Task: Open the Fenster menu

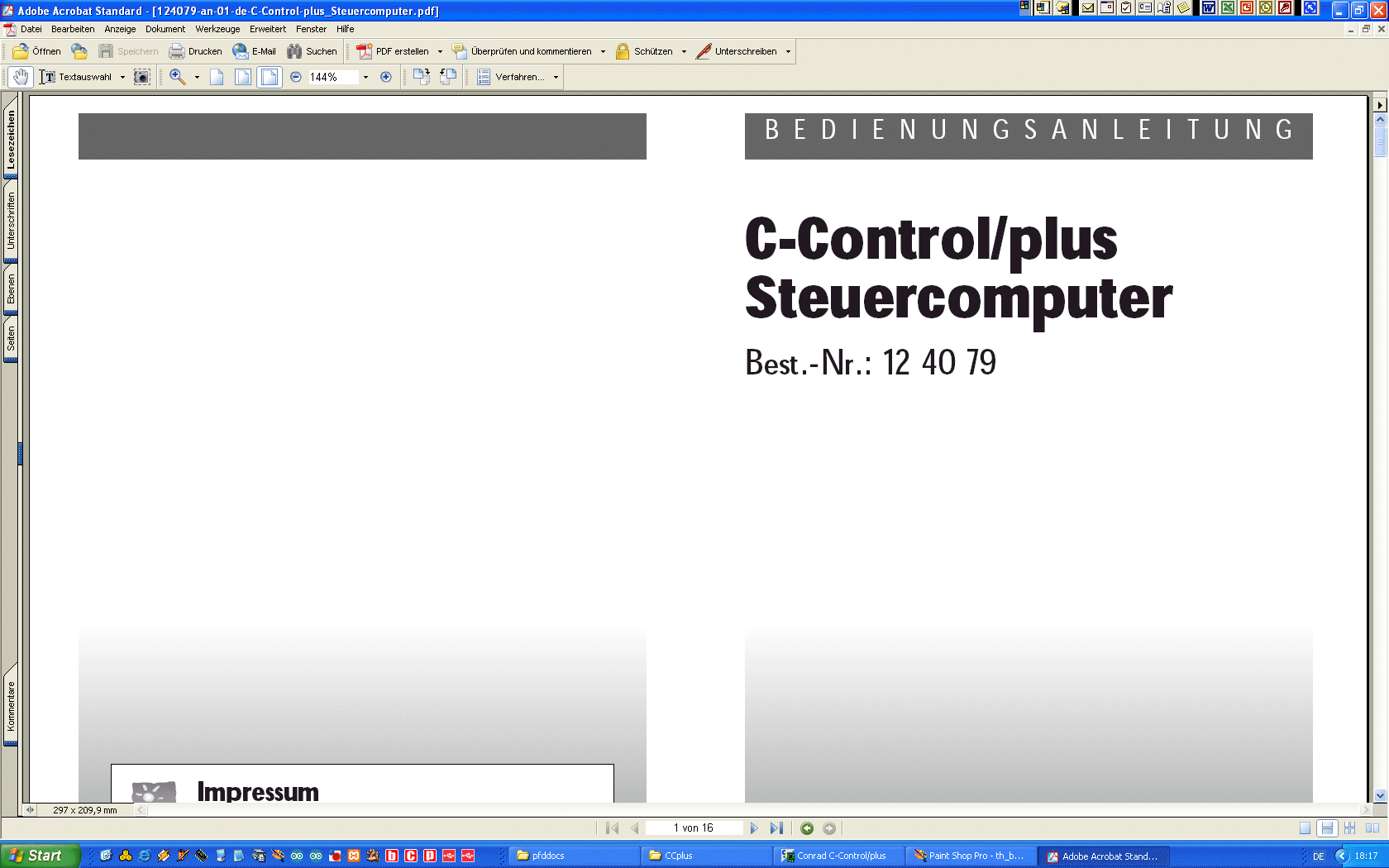Action: click(x=311, y=29)
